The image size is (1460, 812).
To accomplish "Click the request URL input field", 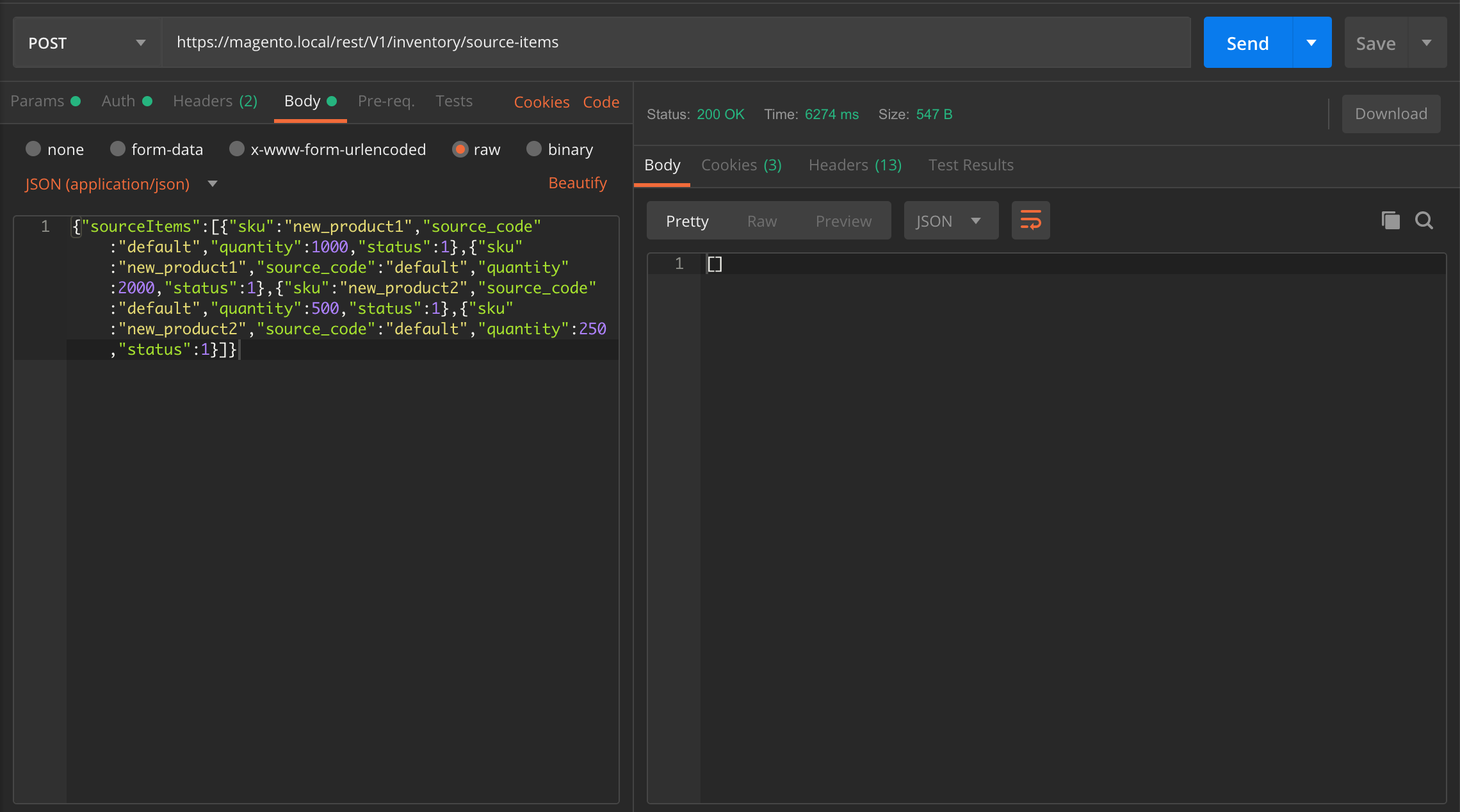I will [x=676, y=42].
